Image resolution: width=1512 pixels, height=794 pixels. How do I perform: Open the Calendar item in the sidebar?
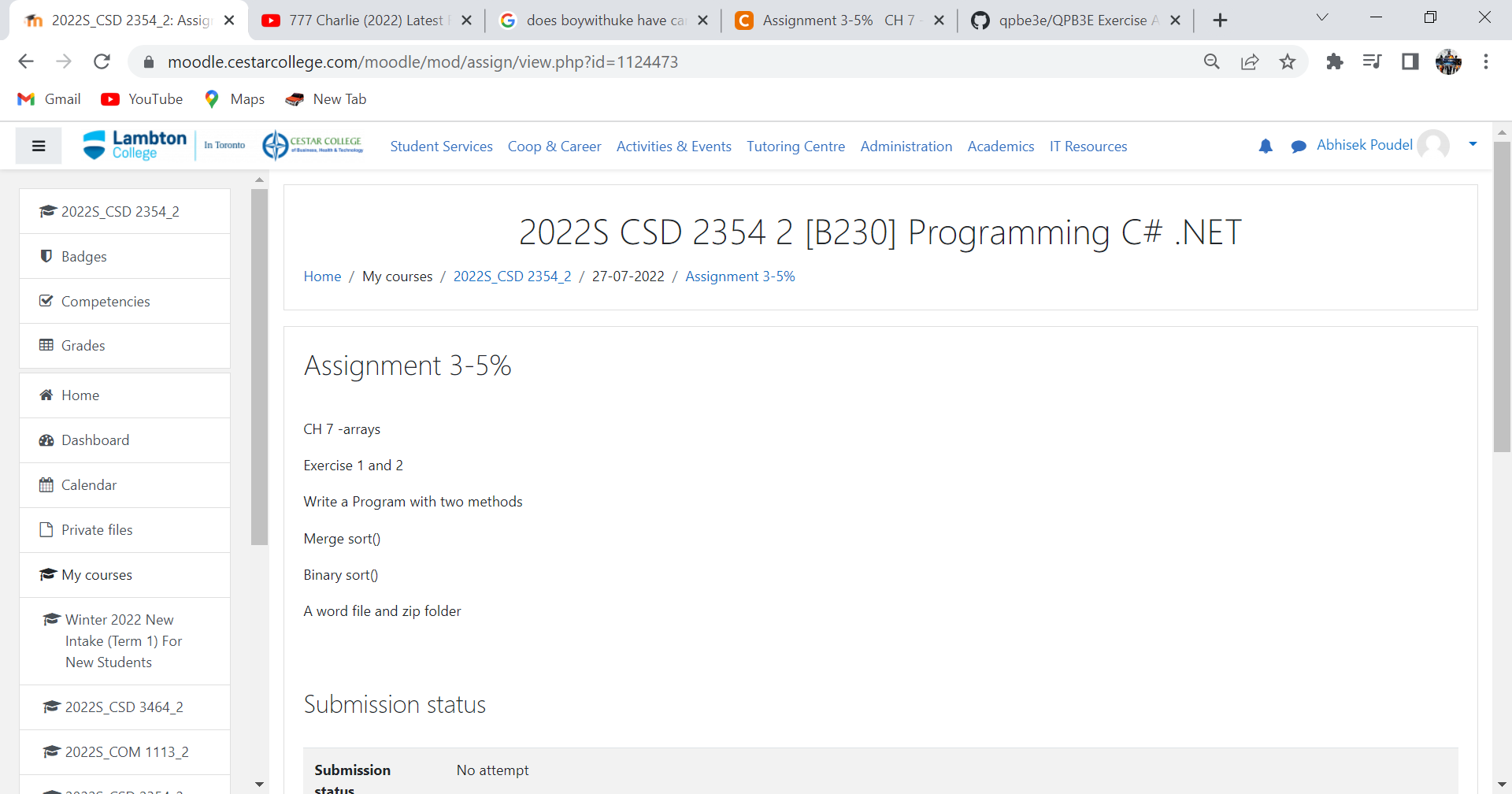pos(88,484)
